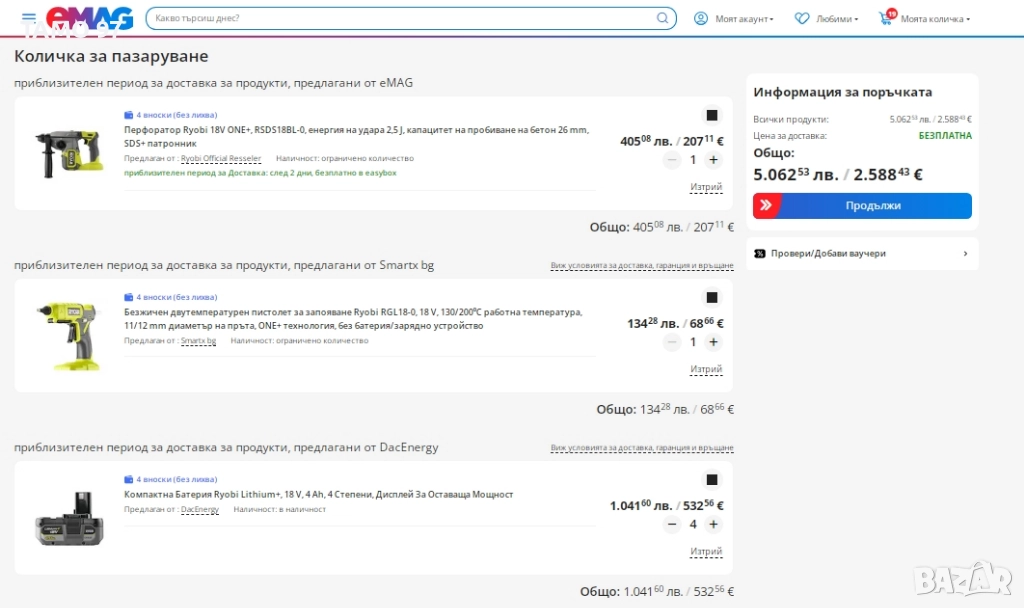Toggle checkbox for Ryobi battery item
The image size is (1024, 608).
point(712,480)
